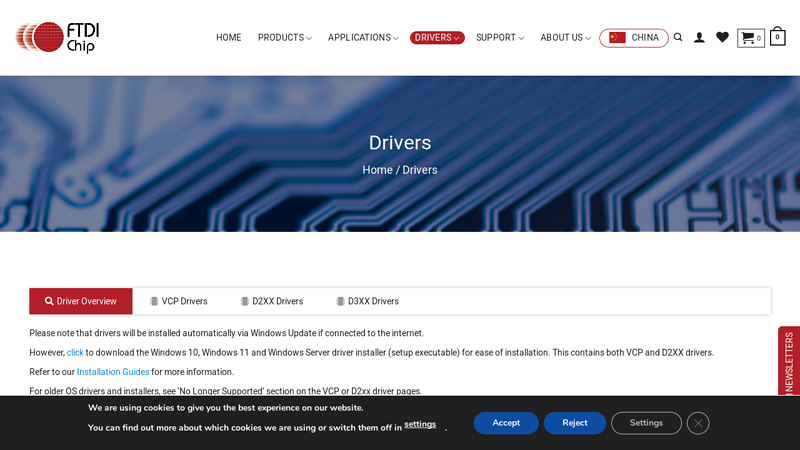
Task: Switch to the D2XX Drivers tab
Action: [x=272, y=301]
